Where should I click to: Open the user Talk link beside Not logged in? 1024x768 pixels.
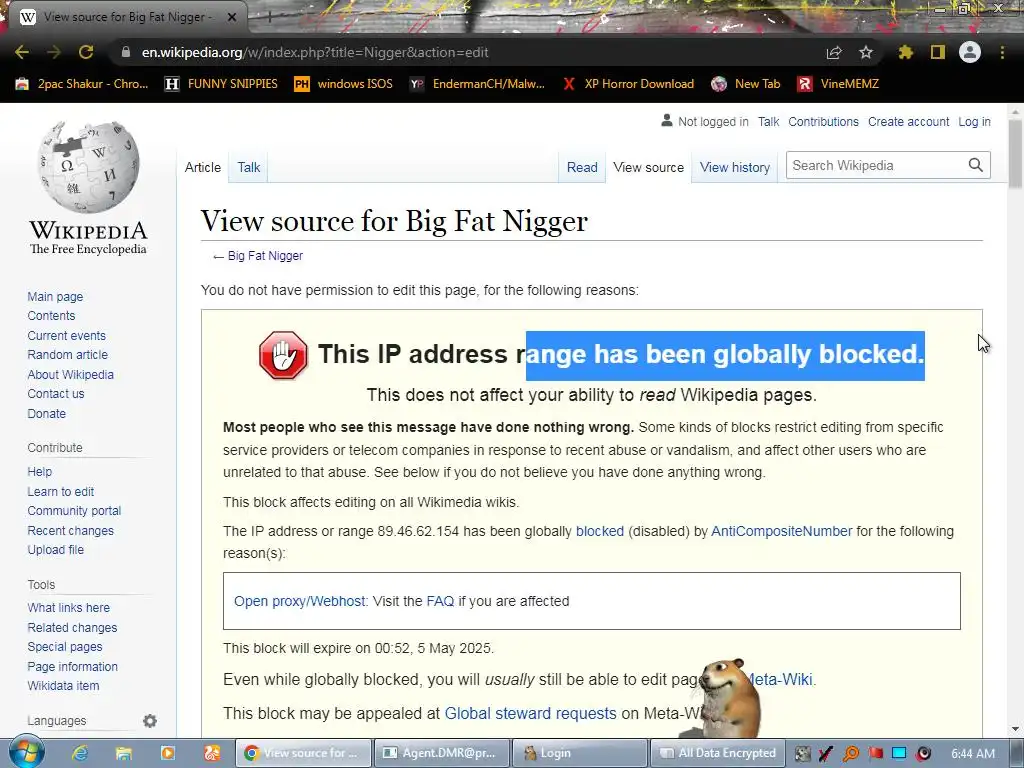[769, 121]
